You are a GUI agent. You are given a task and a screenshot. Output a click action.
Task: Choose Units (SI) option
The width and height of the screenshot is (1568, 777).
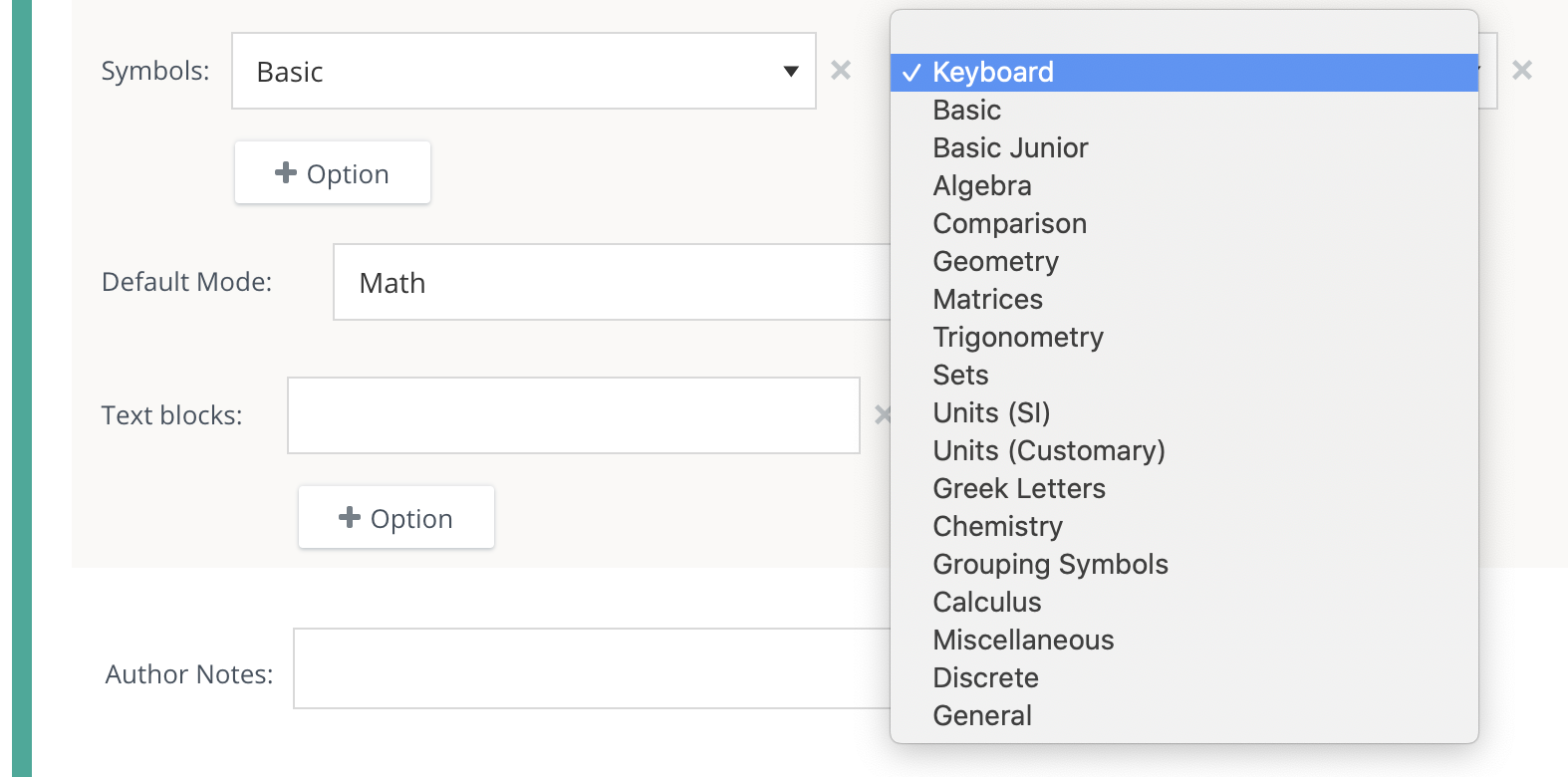(991, 413)
